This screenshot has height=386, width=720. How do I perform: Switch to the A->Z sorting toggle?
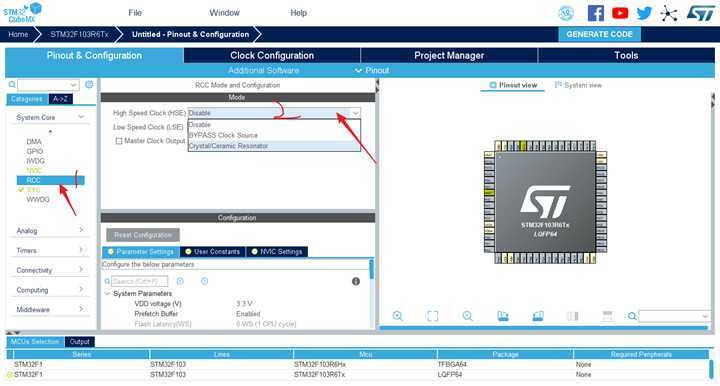(61, 99)
